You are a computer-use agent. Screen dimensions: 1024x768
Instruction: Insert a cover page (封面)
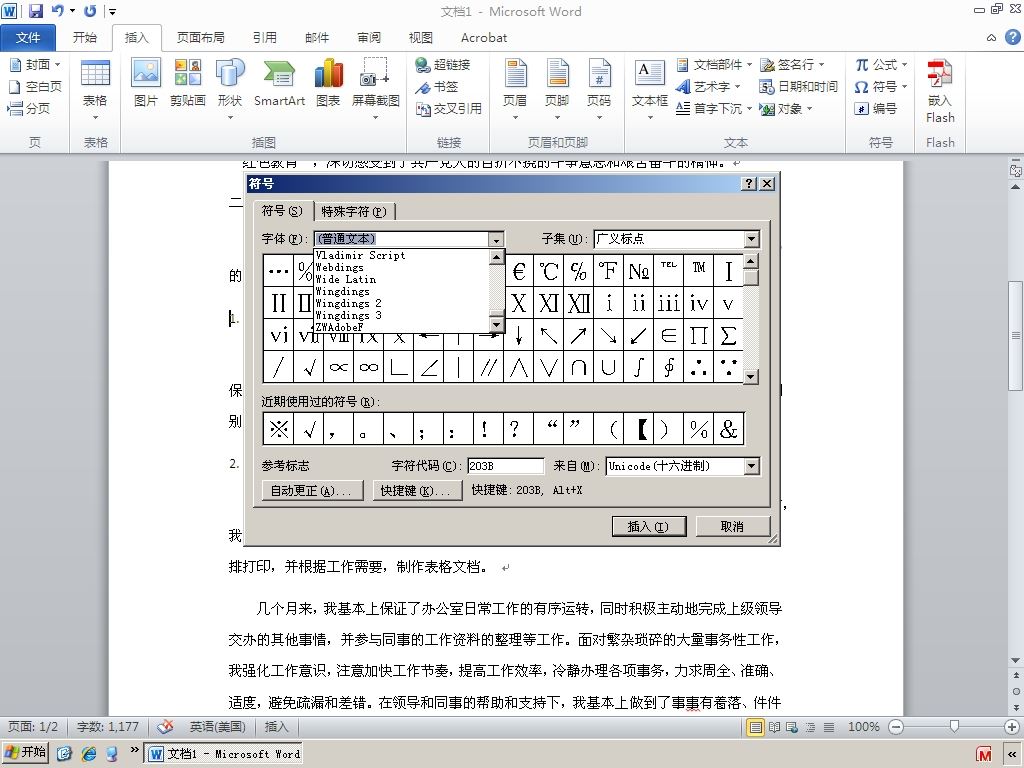pyautogui.click(x=35, y=64)
